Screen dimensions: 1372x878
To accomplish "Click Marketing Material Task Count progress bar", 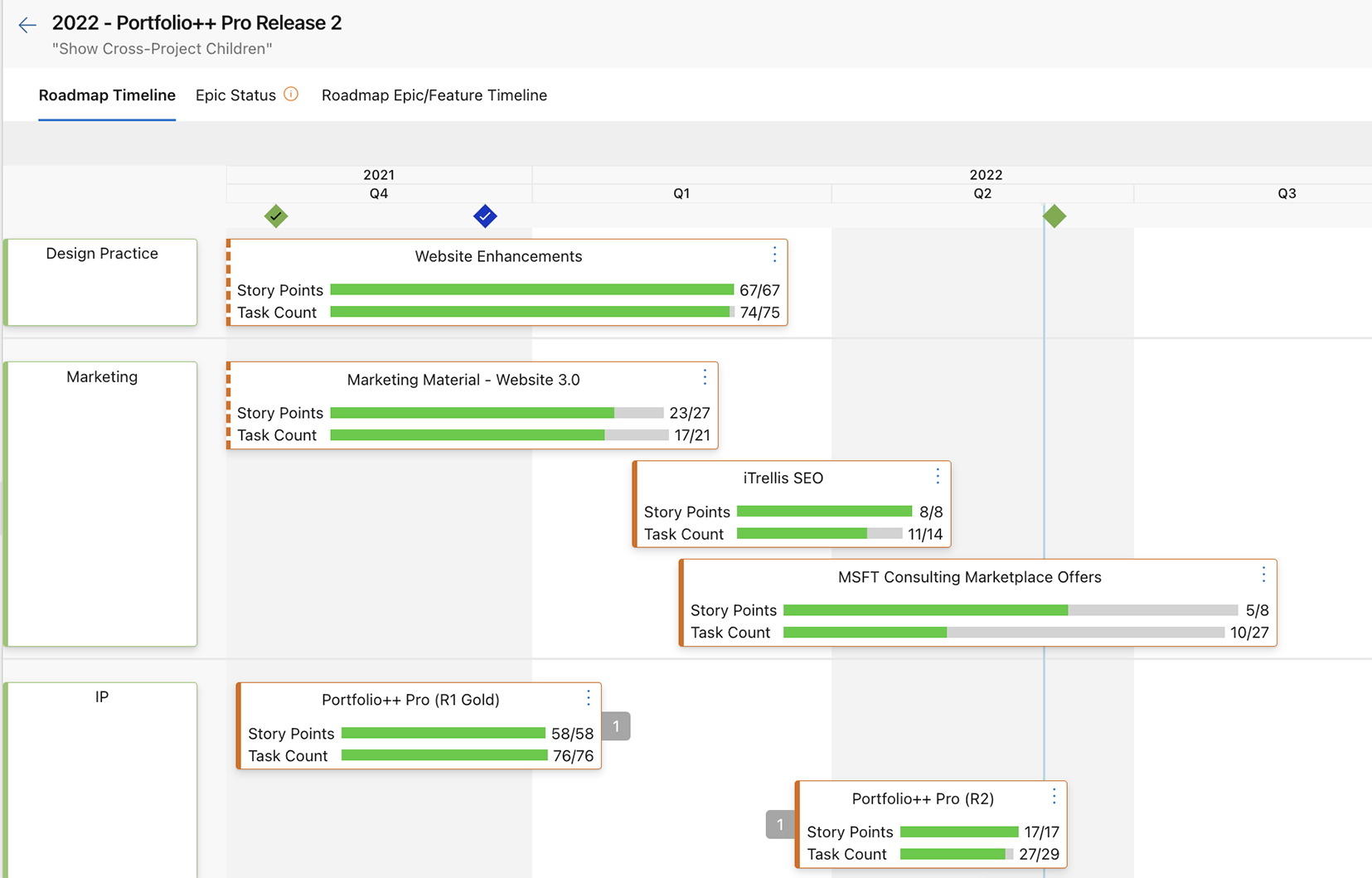I will (x=500, y=435).
